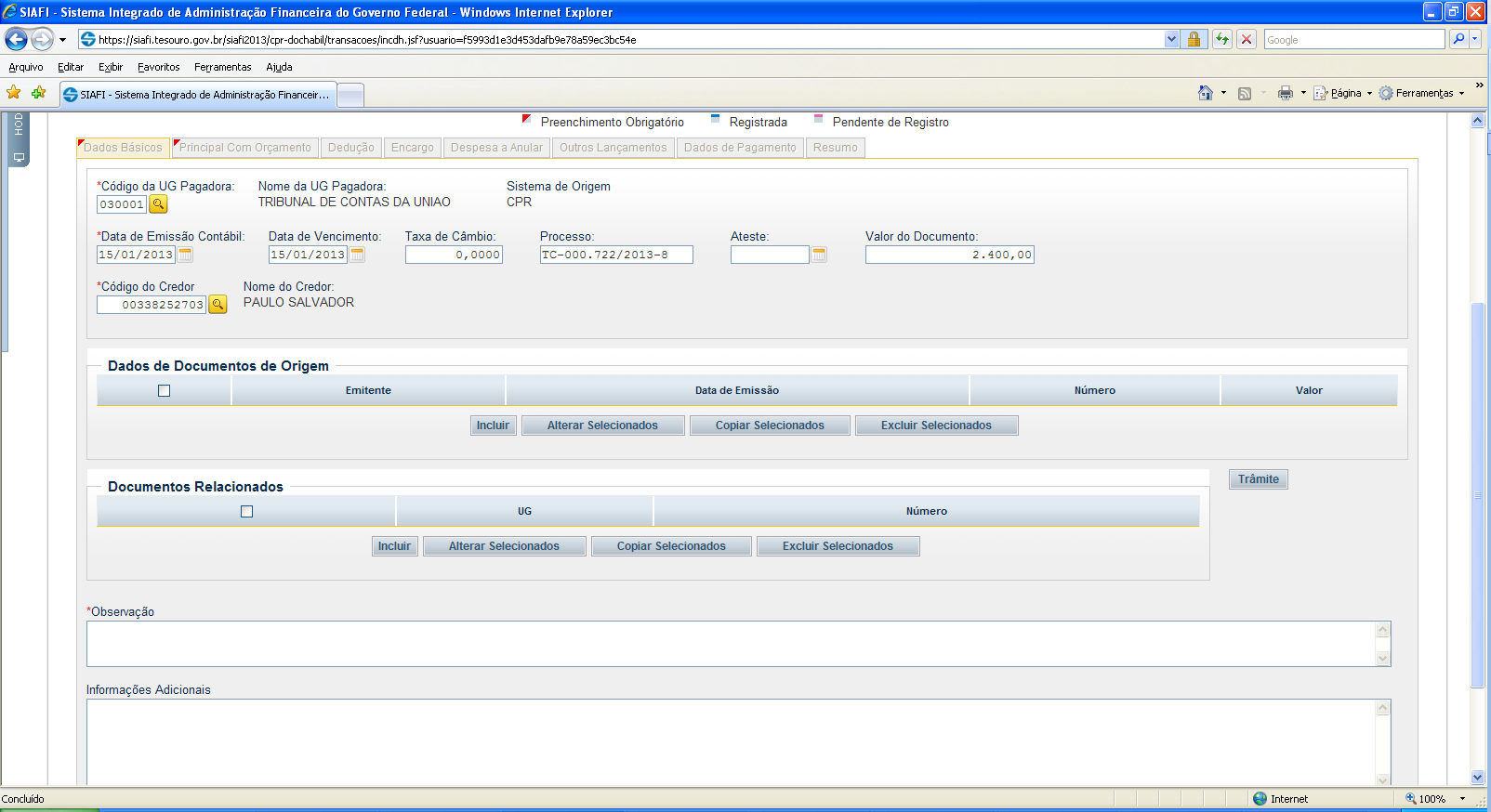Switch to Dedução tab

click(351, 148)
